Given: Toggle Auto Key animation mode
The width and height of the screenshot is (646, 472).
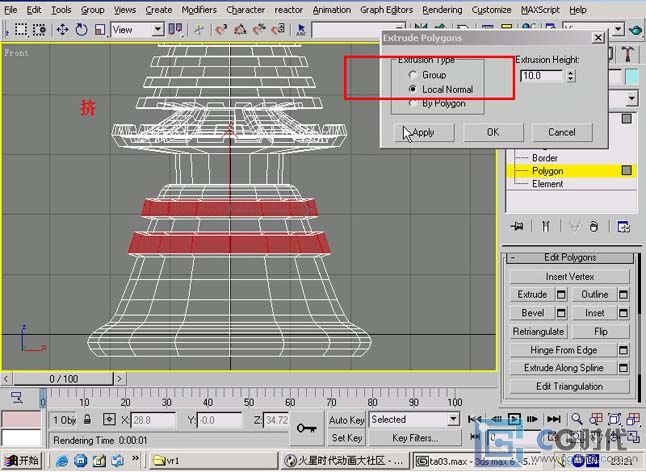Looking at the screenshot, I should coord(346,420).
